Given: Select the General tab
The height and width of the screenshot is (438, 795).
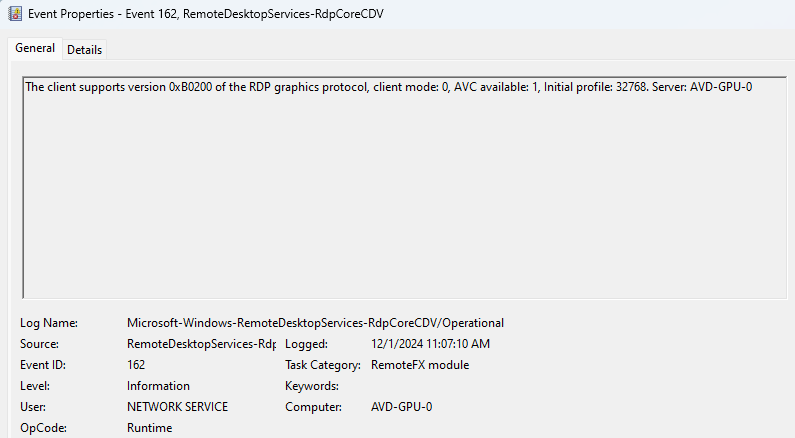Looking at the screenshot, I should (x=35, y=48).
